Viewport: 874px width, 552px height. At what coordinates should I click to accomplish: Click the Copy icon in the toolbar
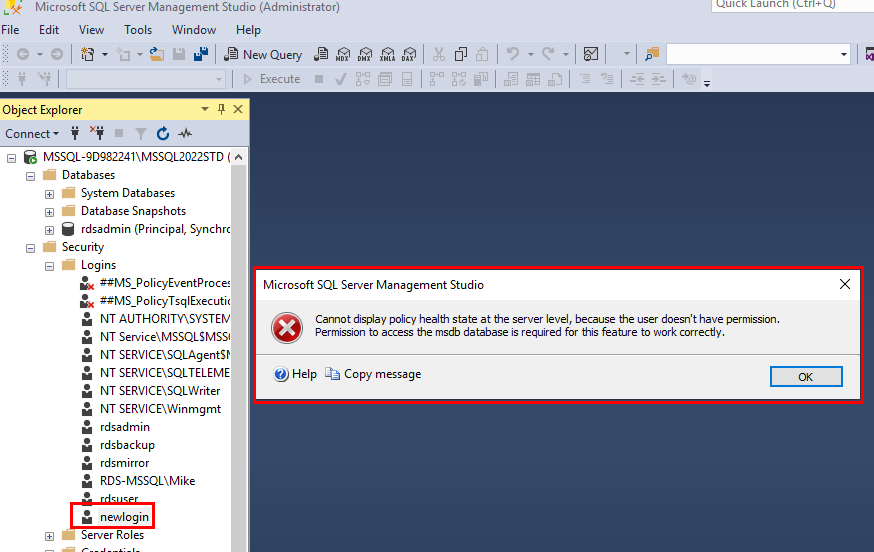tap(460, 54)
